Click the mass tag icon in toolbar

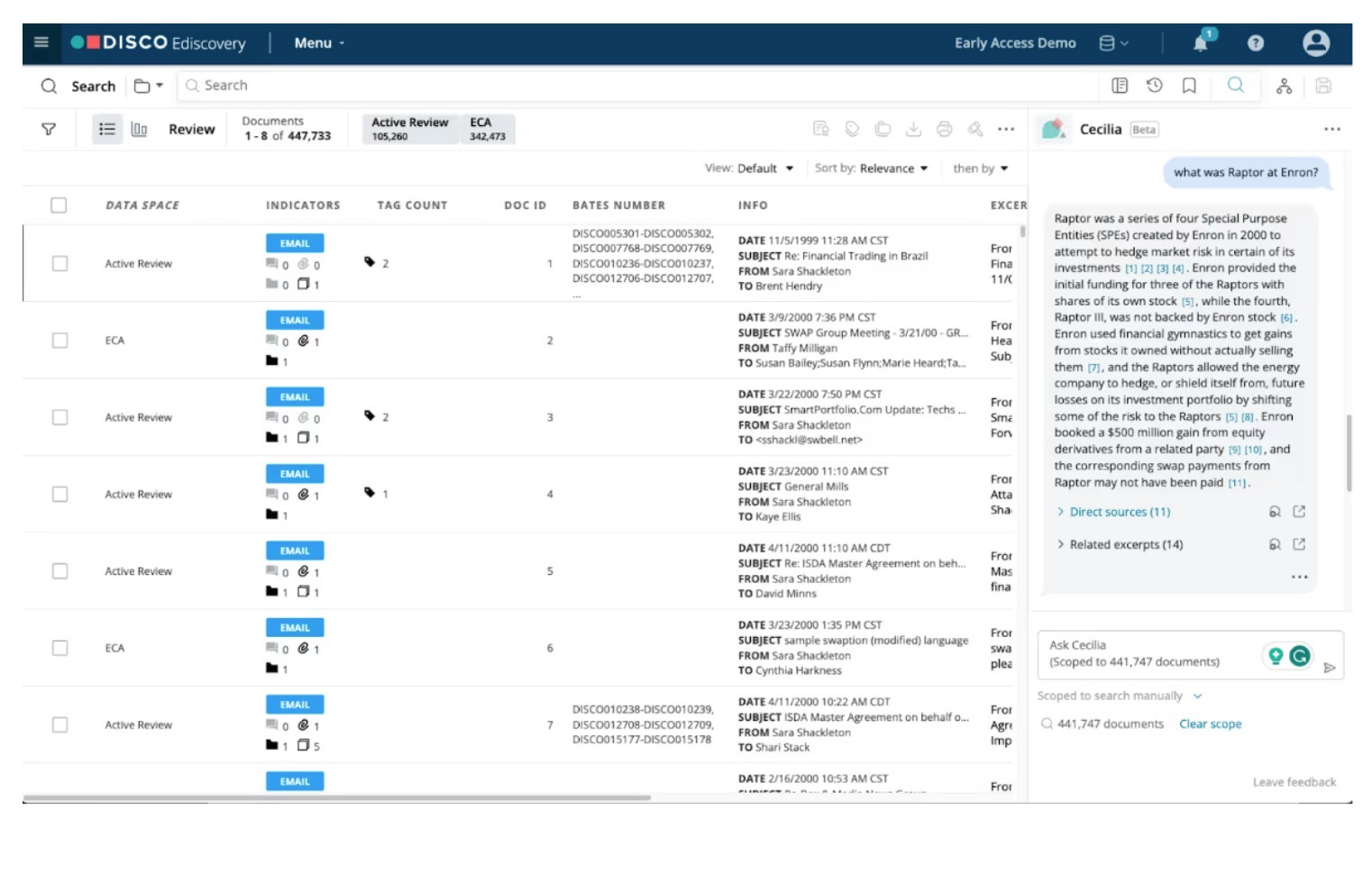tap(852, 129)
